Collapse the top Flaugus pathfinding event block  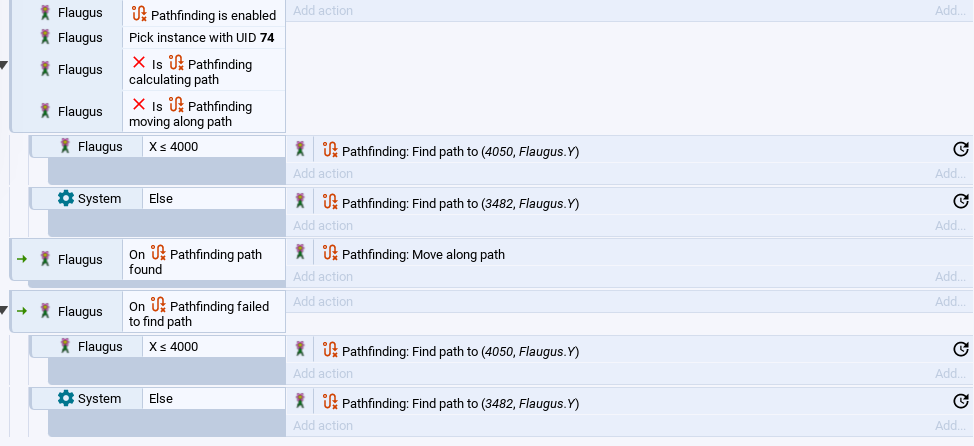tap(4, 65)
